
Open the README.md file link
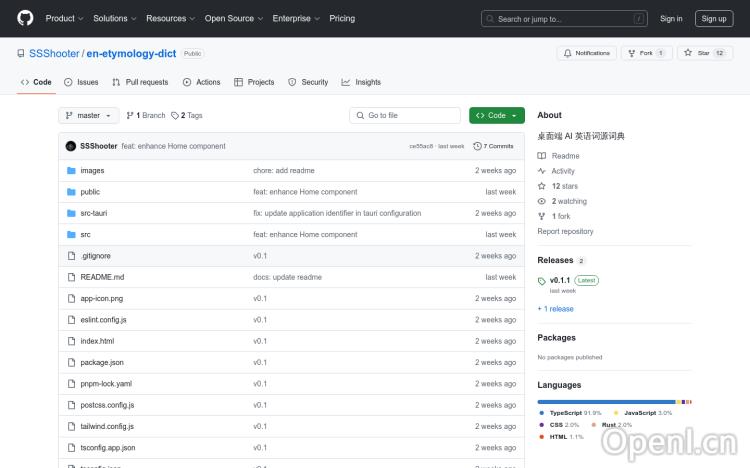[x=102, y=277]
